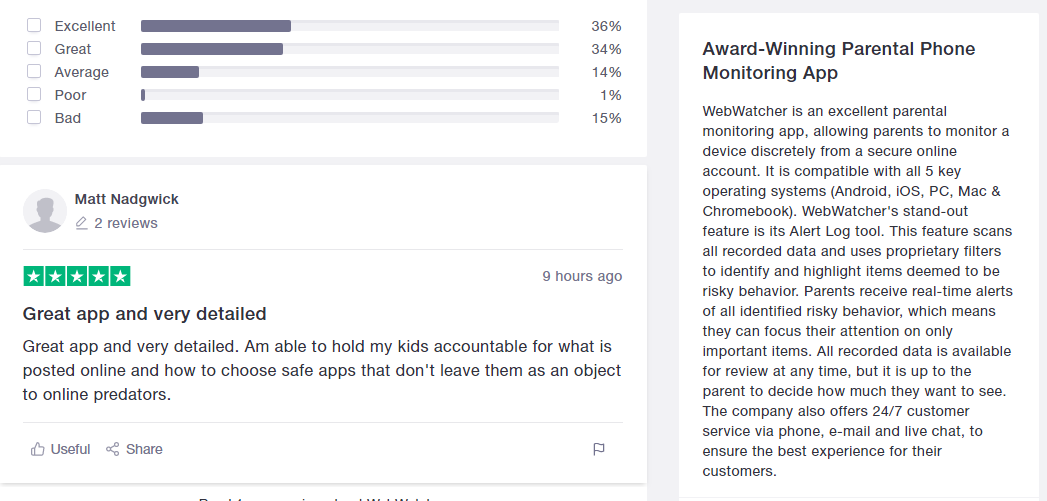Flag the review with the flag icon
Viewport: 1047px width, 501px height.
[599, 449]
